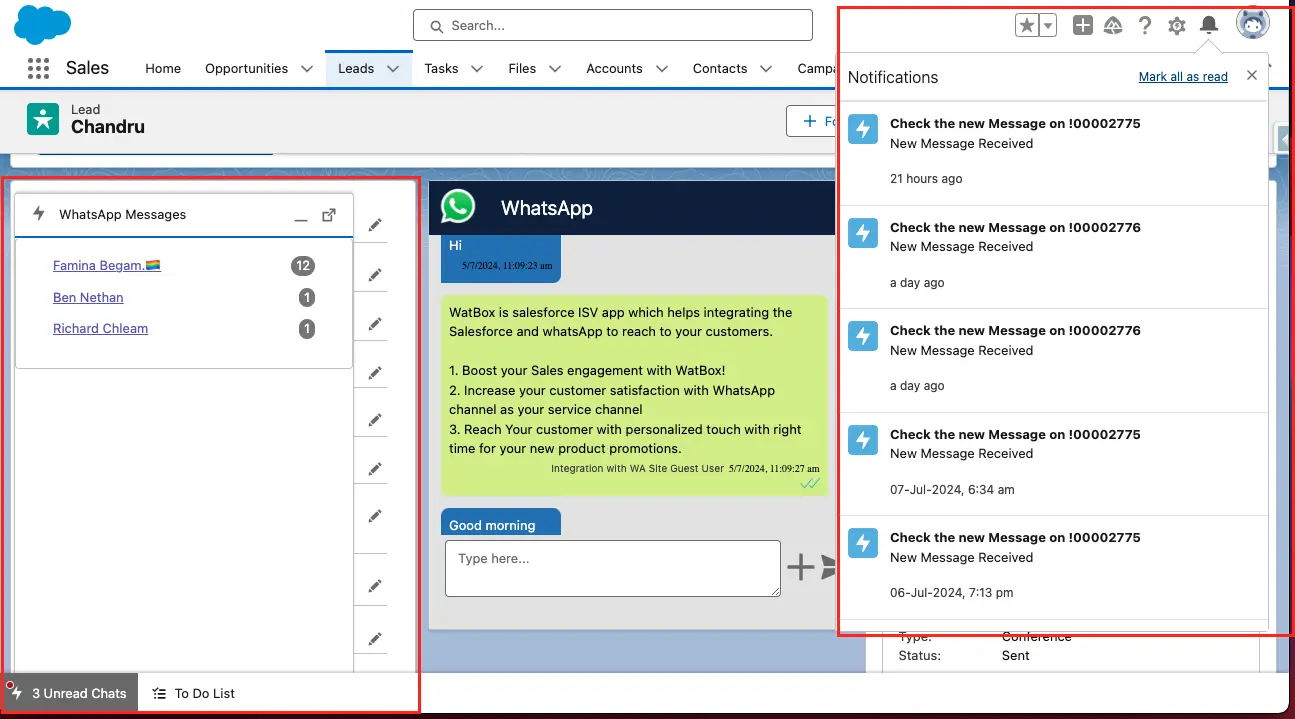Image resolution: width=1295 pixels, height=719 pixels.
Task: Mark all notifications as read
Action: pyautogui.click(x=1183, y=77)
